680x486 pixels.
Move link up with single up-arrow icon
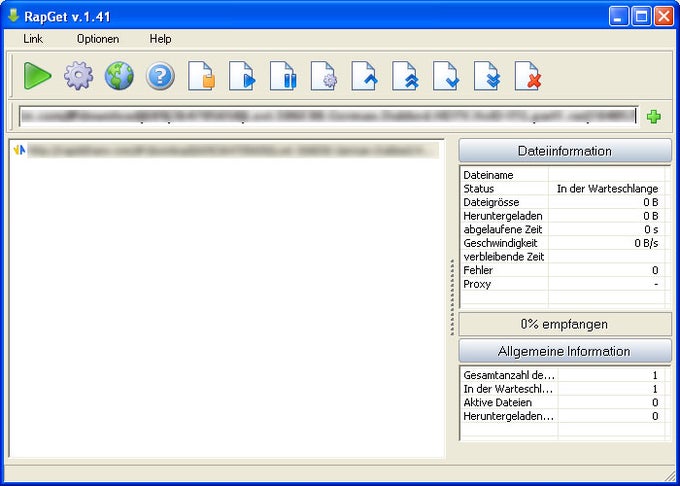tap(364, 76)
